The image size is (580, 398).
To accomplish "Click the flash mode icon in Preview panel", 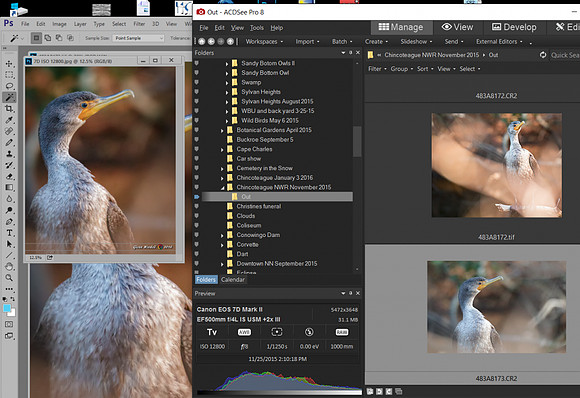I will click(309, 332).
